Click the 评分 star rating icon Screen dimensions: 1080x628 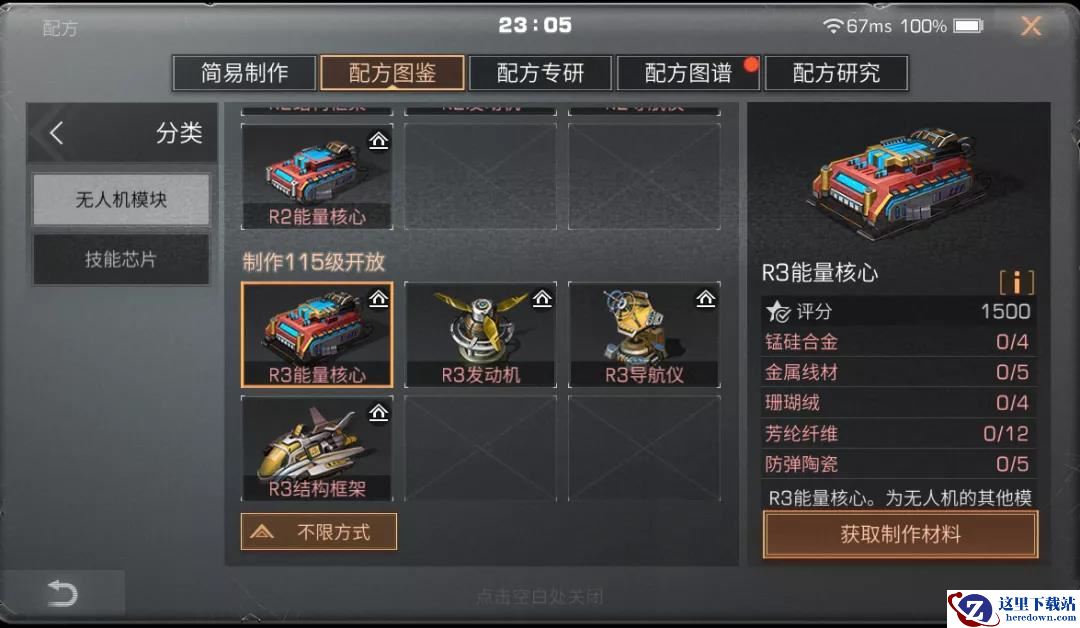pyautogui.click(x=778, y=312)
